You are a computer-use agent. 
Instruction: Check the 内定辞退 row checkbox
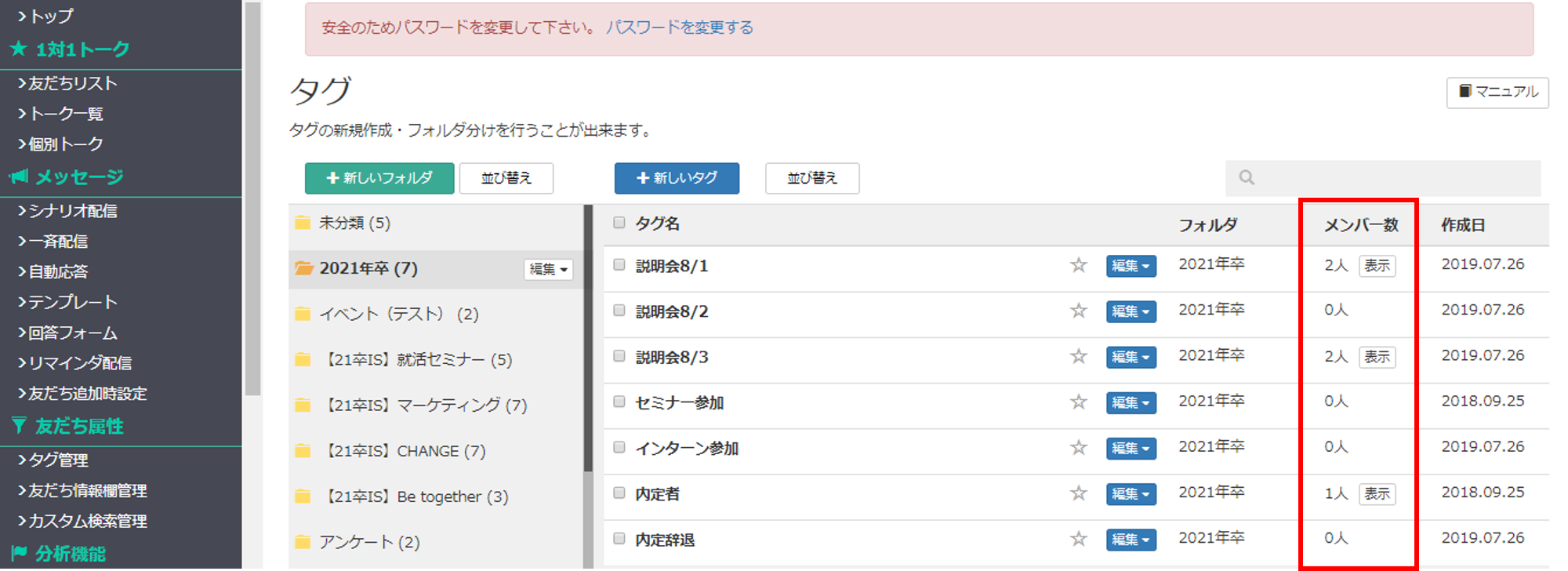point(619,538)
